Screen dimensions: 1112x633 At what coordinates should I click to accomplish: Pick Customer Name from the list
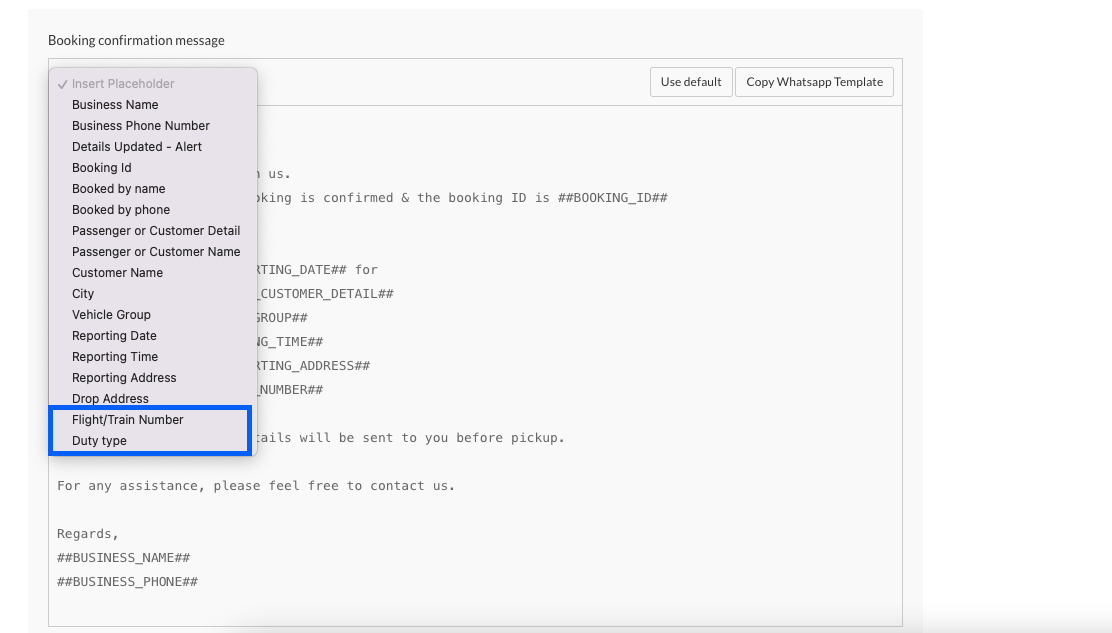[152, 273]
